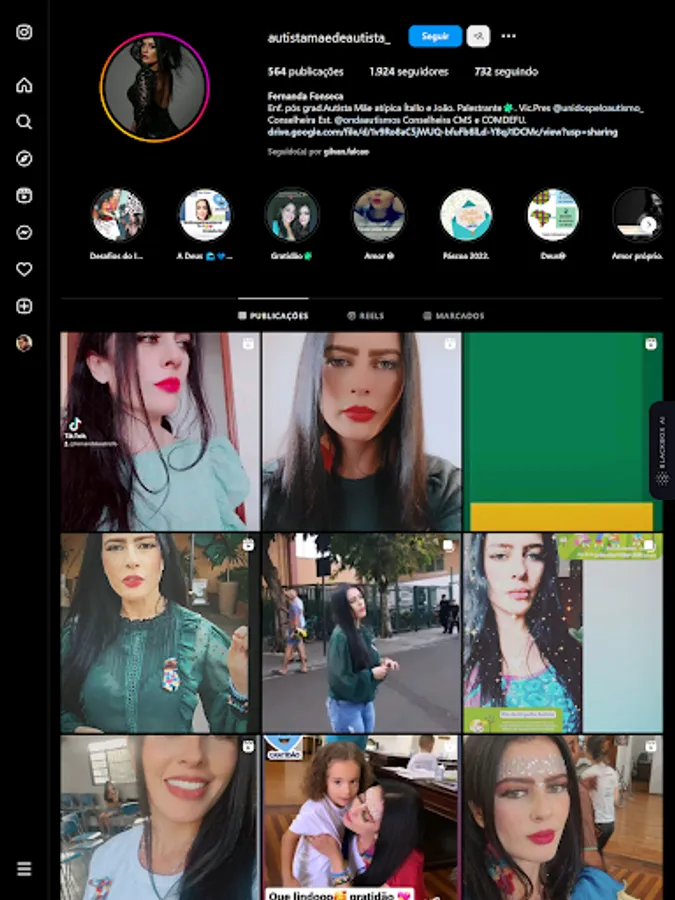
Task: Open the 'A Deus' story highlight
Action: [204, 215]
